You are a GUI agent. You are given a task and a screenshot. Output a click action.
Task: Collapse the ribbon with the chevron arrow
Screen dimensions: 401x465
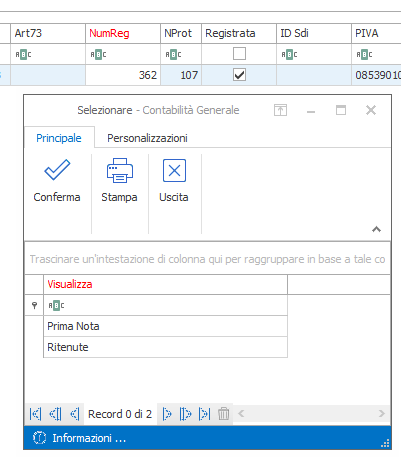click(376, 229)
